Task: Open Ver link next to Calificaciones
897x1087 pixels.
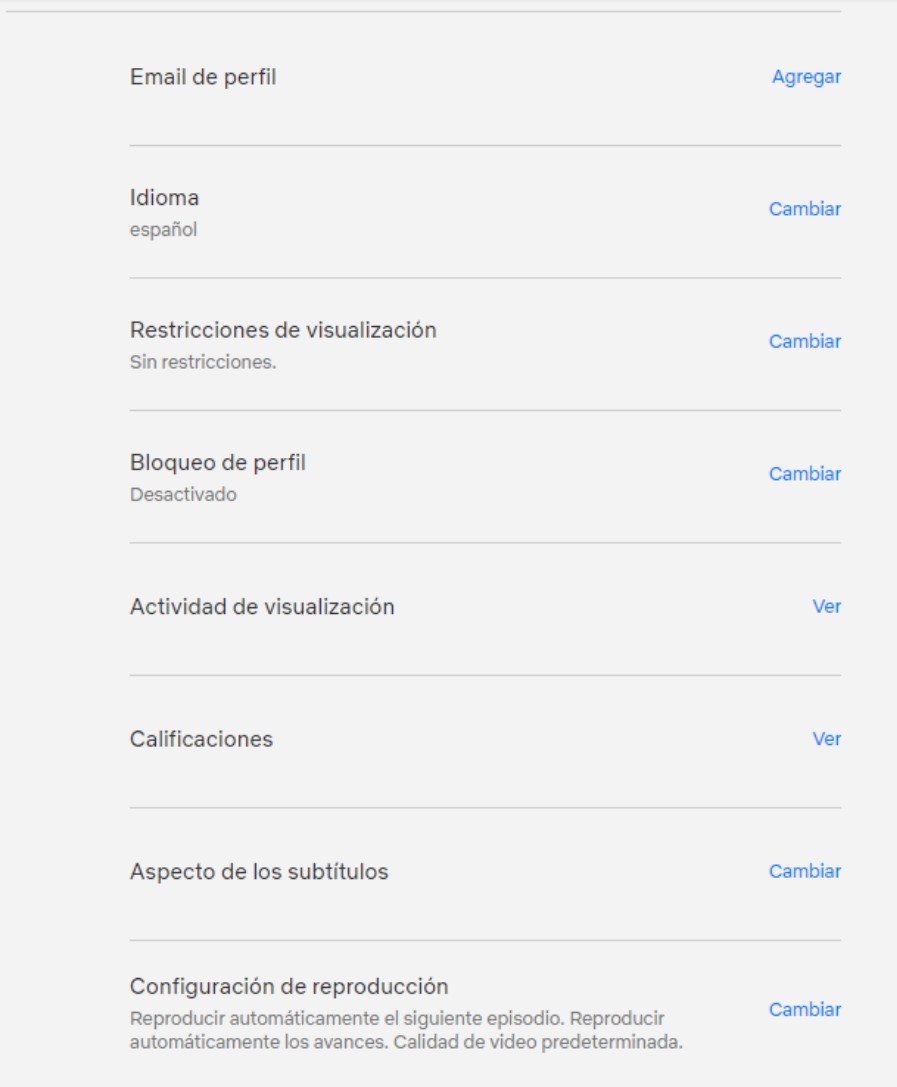Action: coord(827,739)
